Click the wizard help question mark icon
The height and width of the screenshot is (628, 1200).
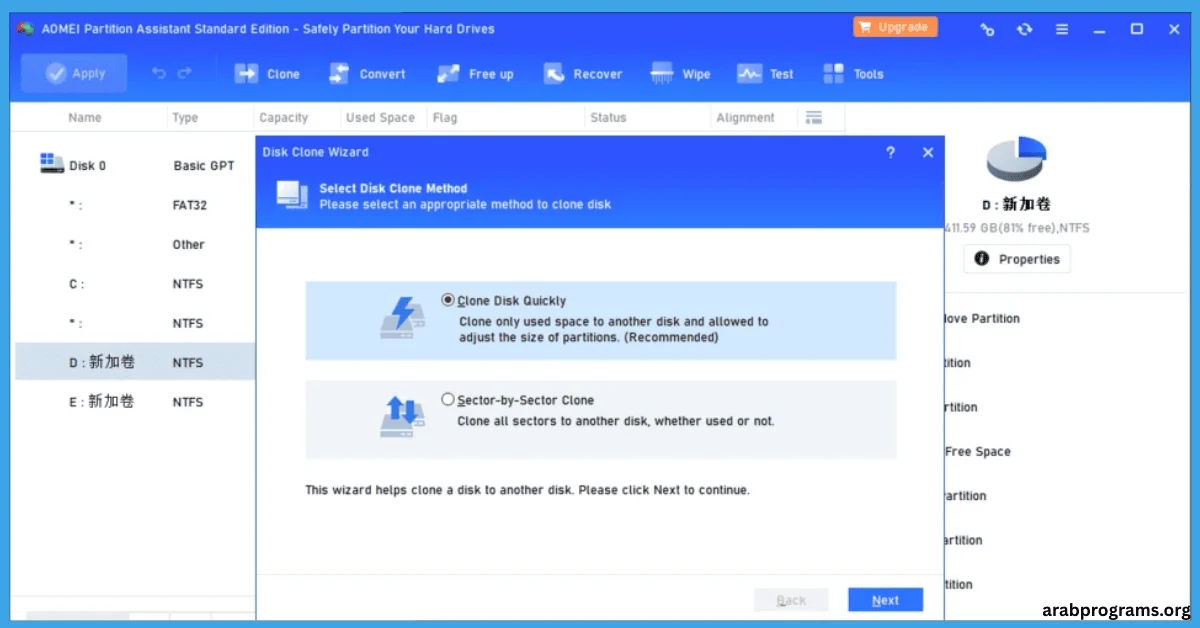[x=891, y=152]
